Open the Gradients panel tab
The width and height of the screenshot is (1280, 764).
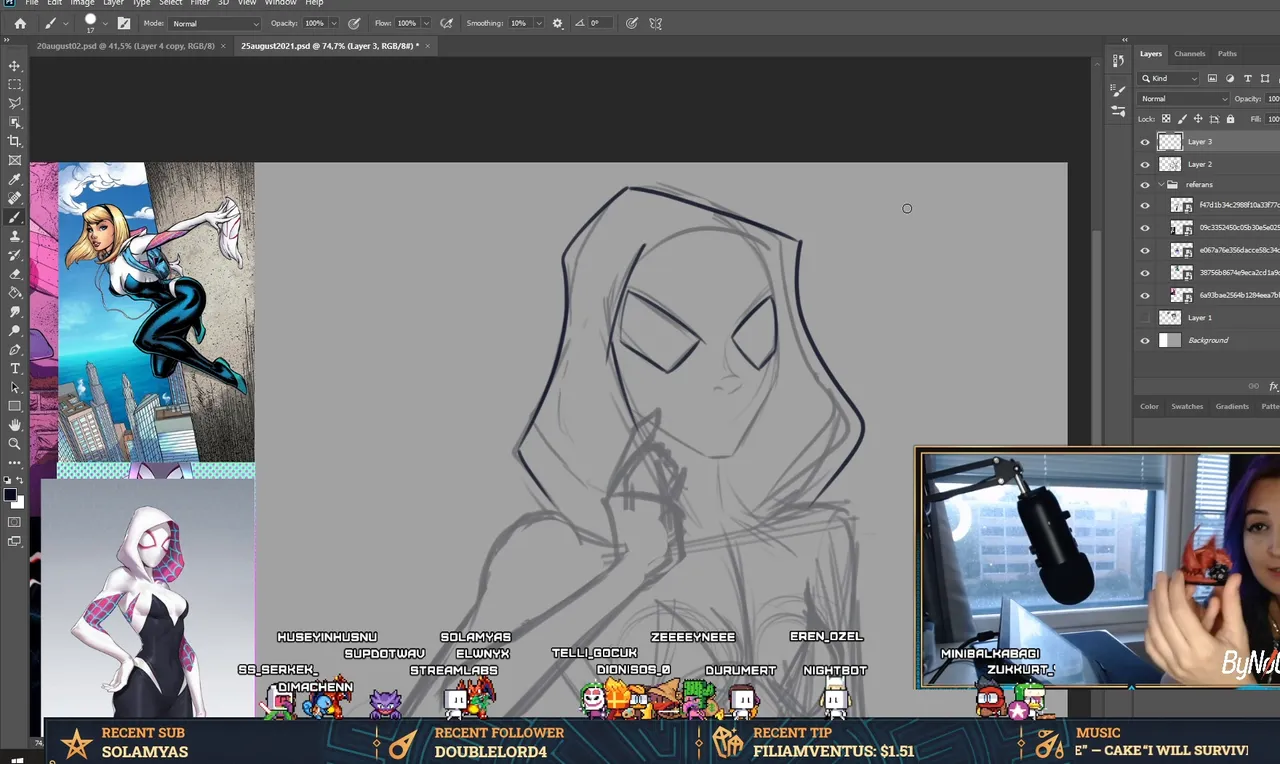click(x=1232, y=407)
